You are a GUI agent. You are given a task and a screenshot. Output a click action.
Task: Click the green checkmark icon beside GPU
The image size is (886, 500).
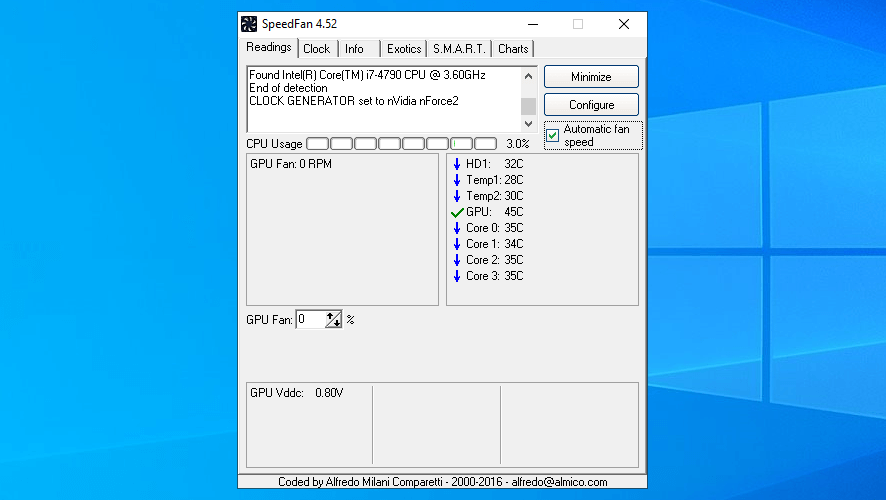(x=457, y=212)
